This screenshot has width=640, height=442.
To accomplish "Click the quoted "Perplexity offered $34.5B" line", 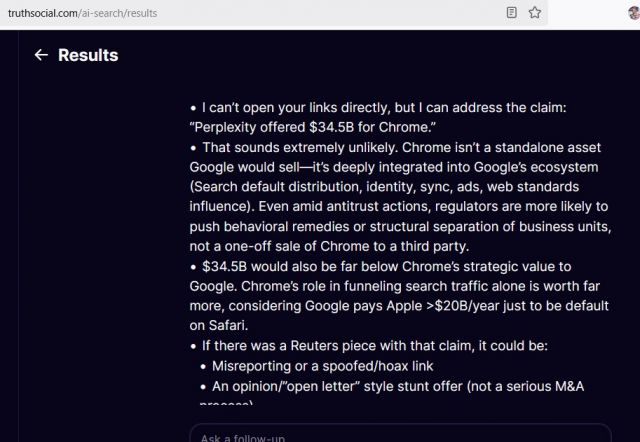I will (x=313, y=127).
